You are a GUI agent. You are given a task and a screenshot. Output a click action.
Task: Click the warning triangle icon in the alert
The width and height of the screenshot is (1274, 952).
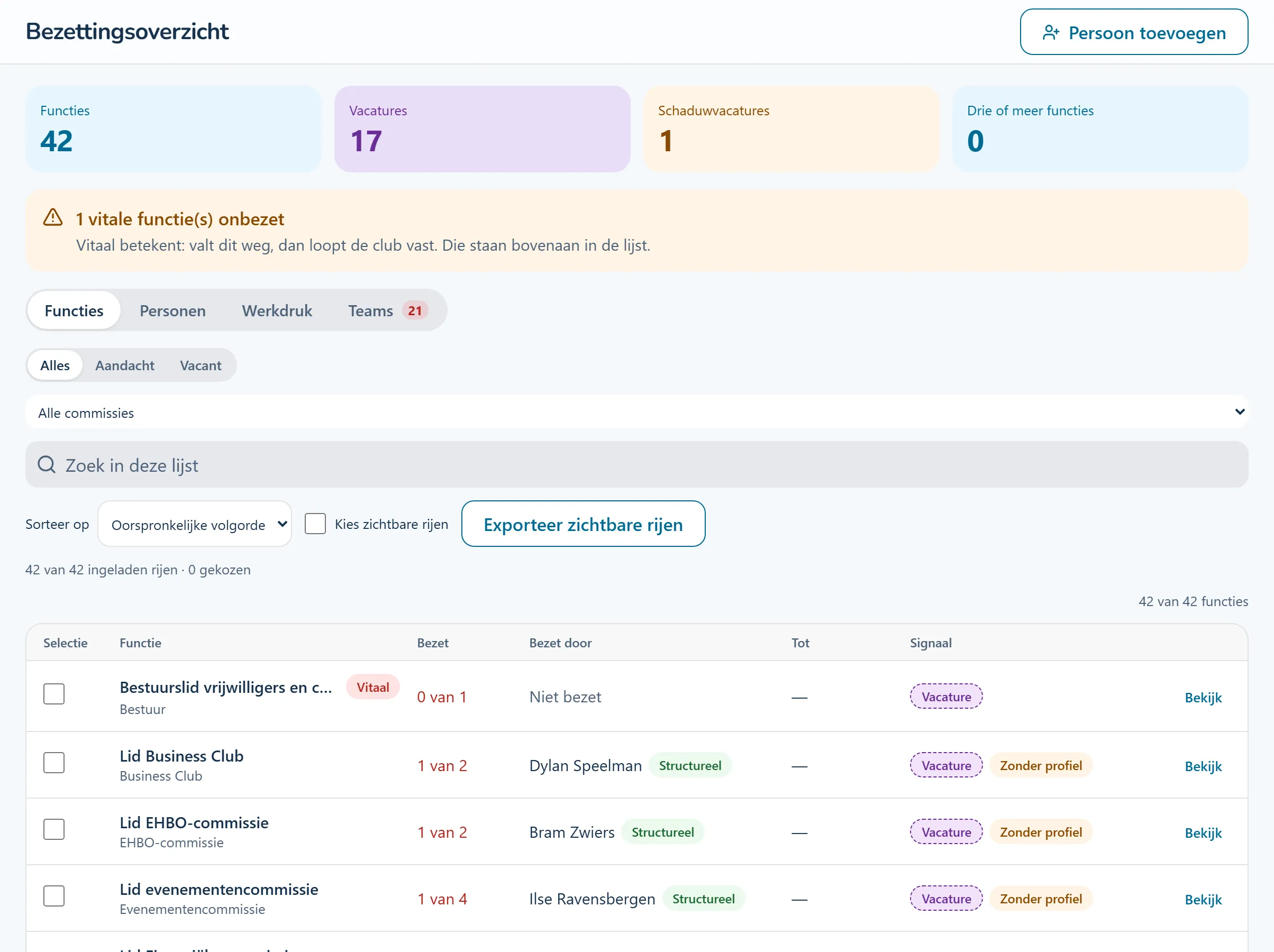[53, 218]
